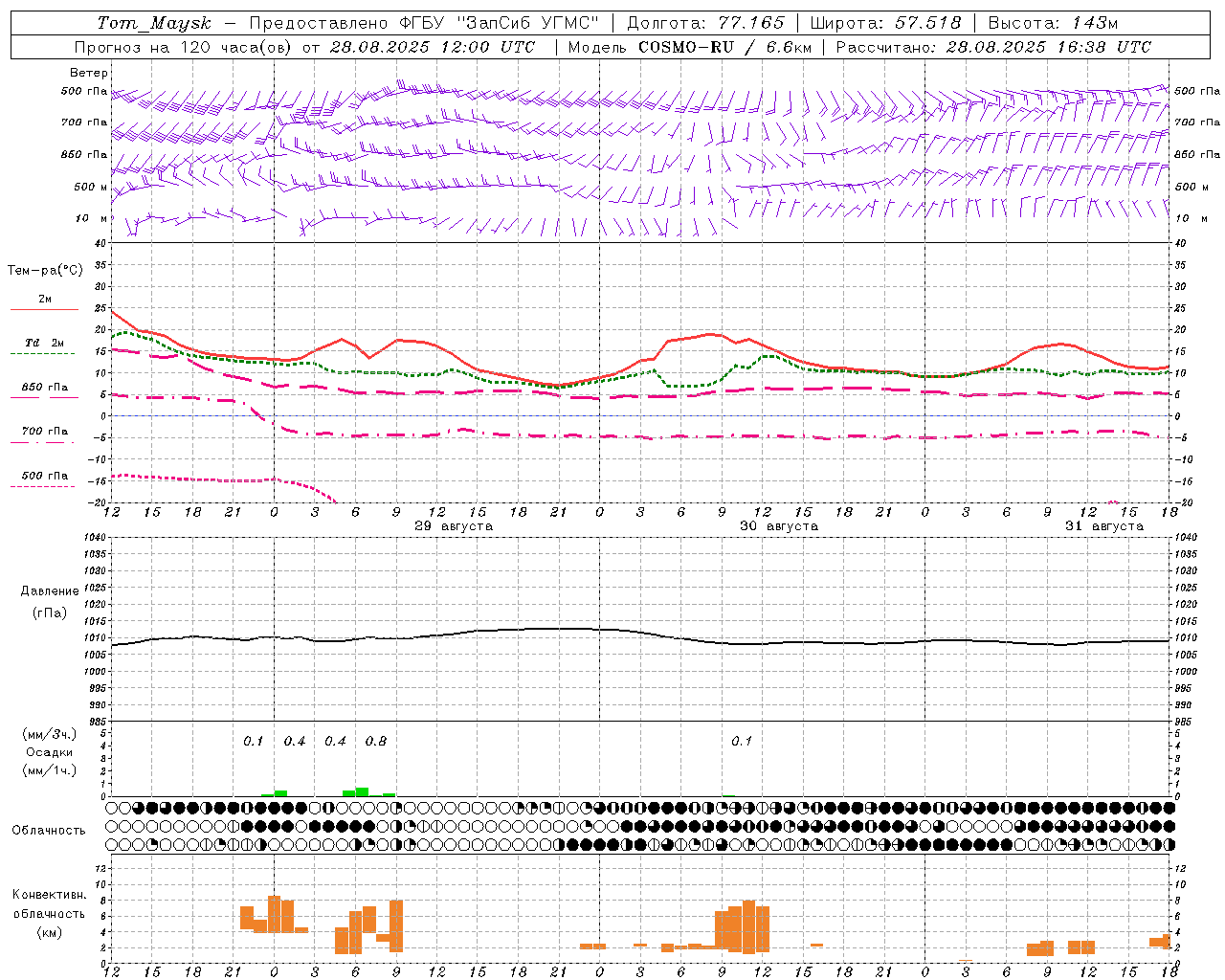
Task: Click the Осадки precipitation label
Action: [x=49, y=752]
